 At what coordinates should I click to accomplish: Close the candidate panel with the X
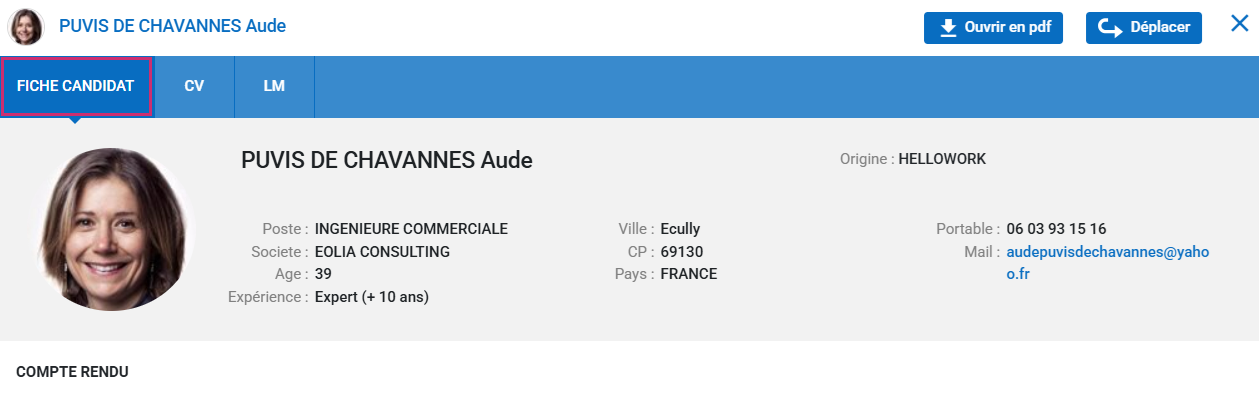(1240, 24)
